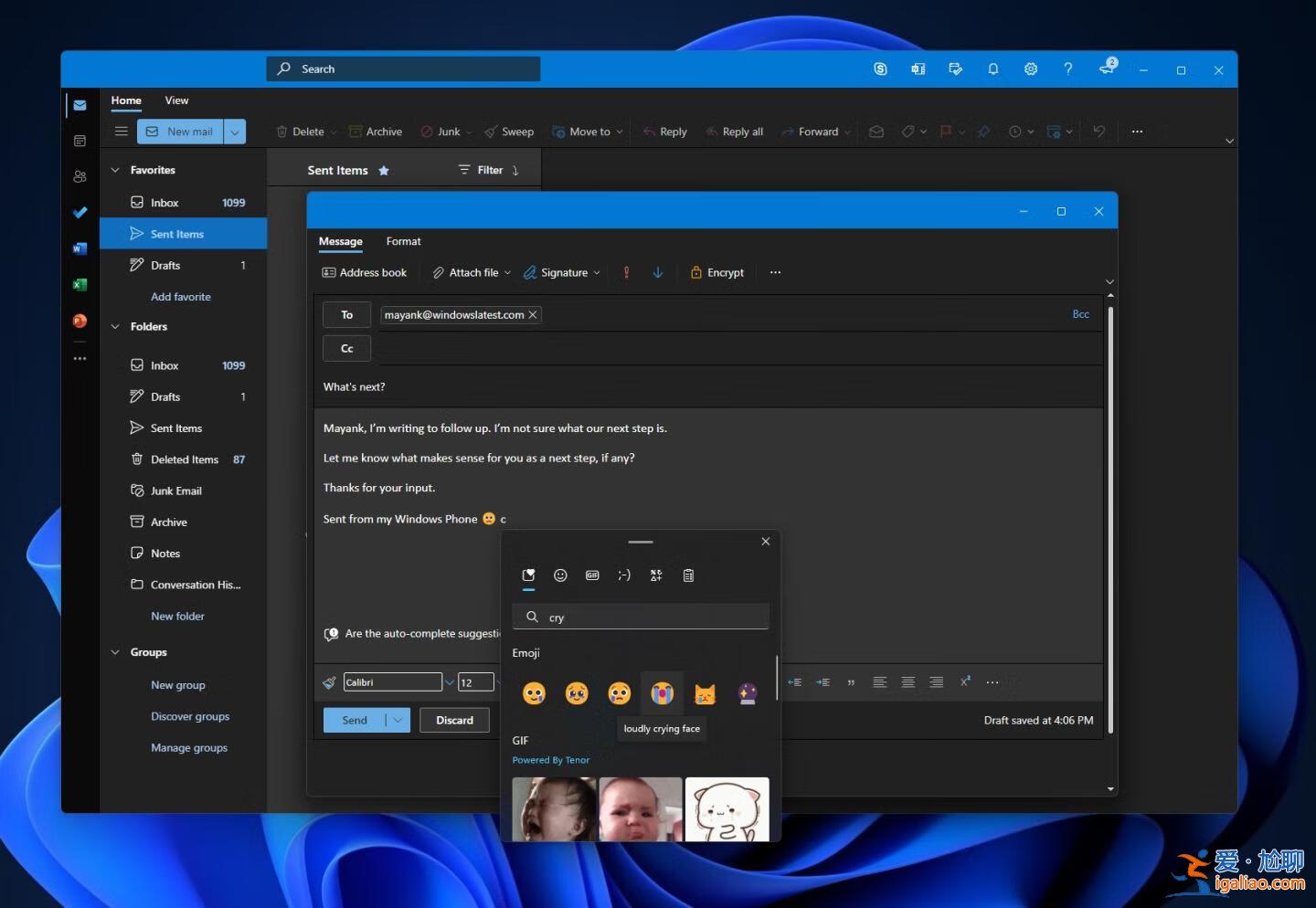Screen dimensions: 1316x908
Task: Open the Address book
Action: [364, 272]
